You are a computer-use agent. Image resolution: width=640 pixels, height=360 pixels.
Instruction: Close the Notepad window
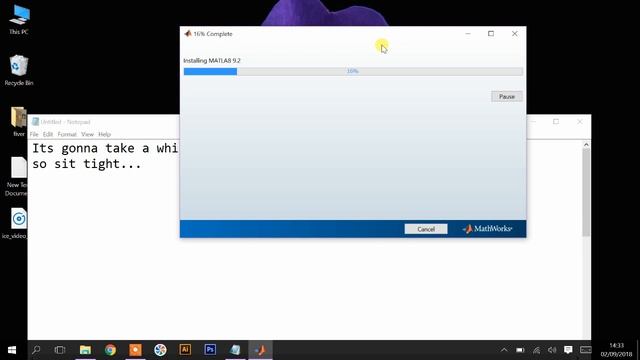point(580,122)
